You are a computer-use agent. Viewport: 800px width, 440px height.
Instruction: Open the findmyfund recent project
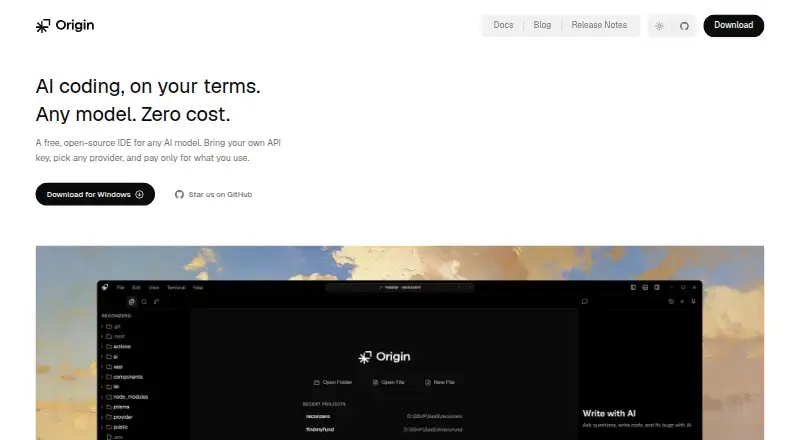click(x=384, y=430)
